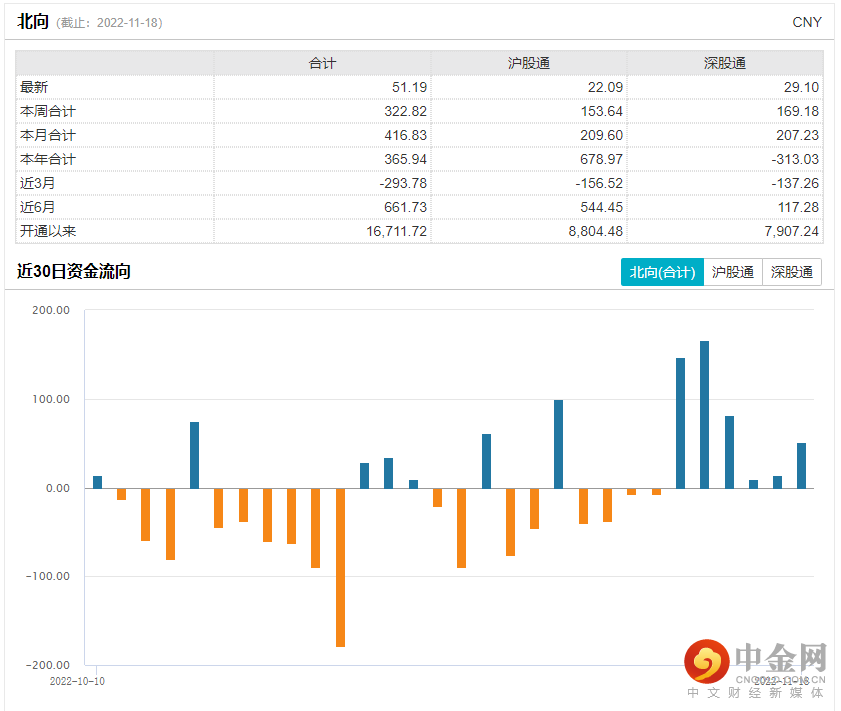This screenshot has width=841, height=711.
Task: Click the tallest blue bar in the chart
Action: point(704,414)
